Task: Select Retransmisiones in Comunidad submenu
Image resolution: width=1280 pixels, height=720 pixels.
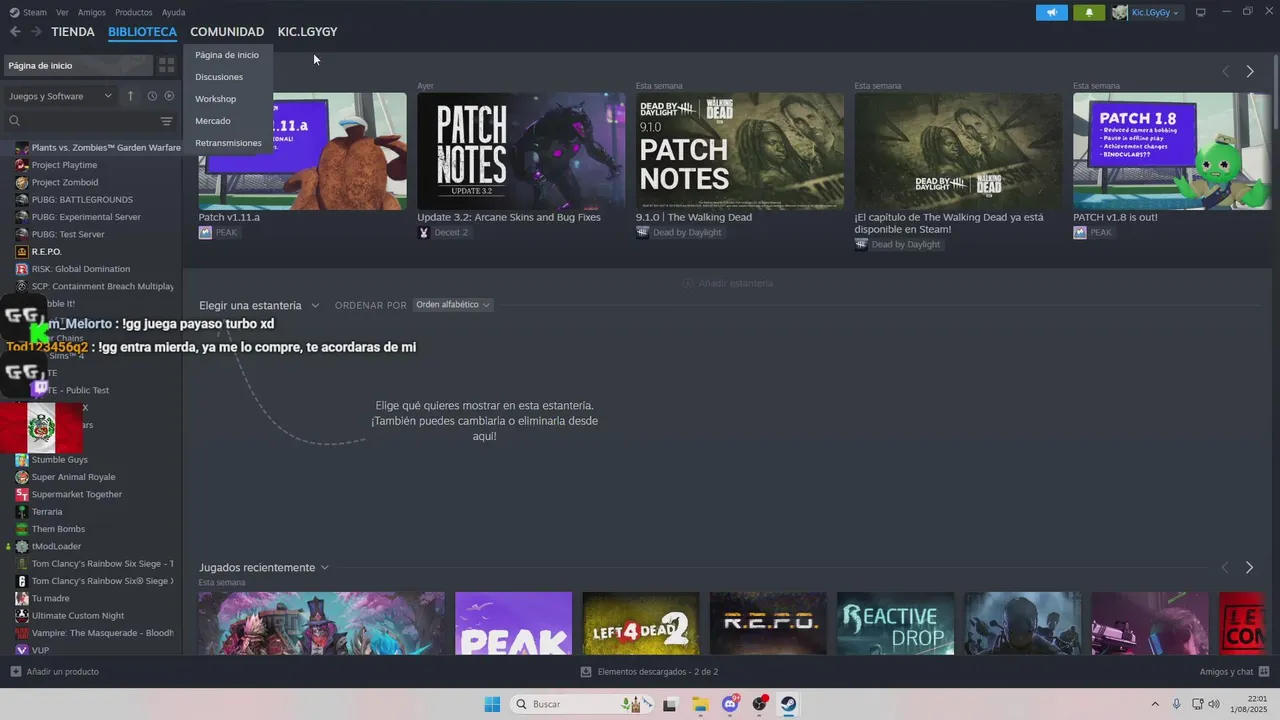Action: point(228,143)
